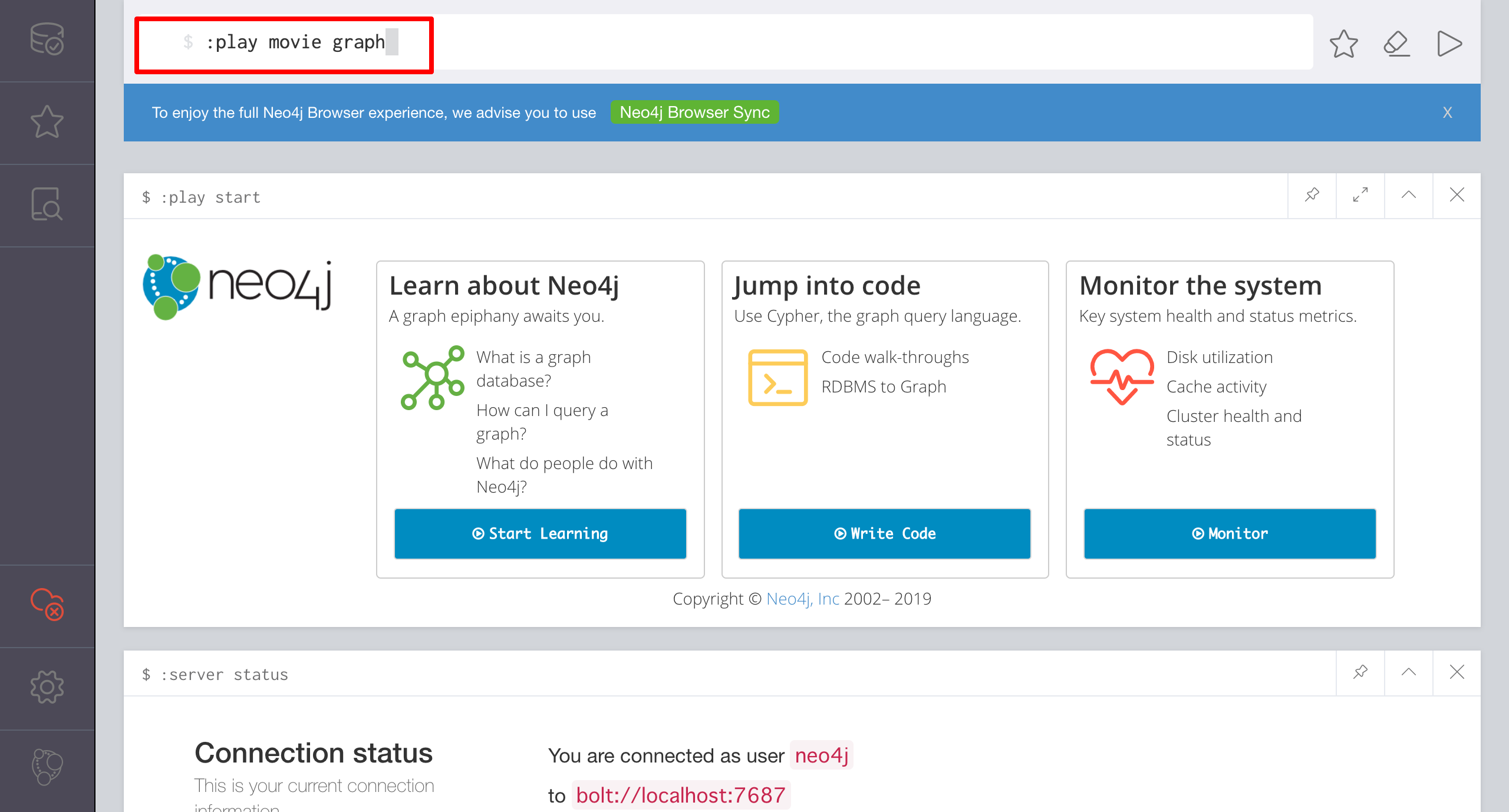Open the Database information sidebar icon
Viewport: 1509px width, 812px height.
(x=47, y=39)
